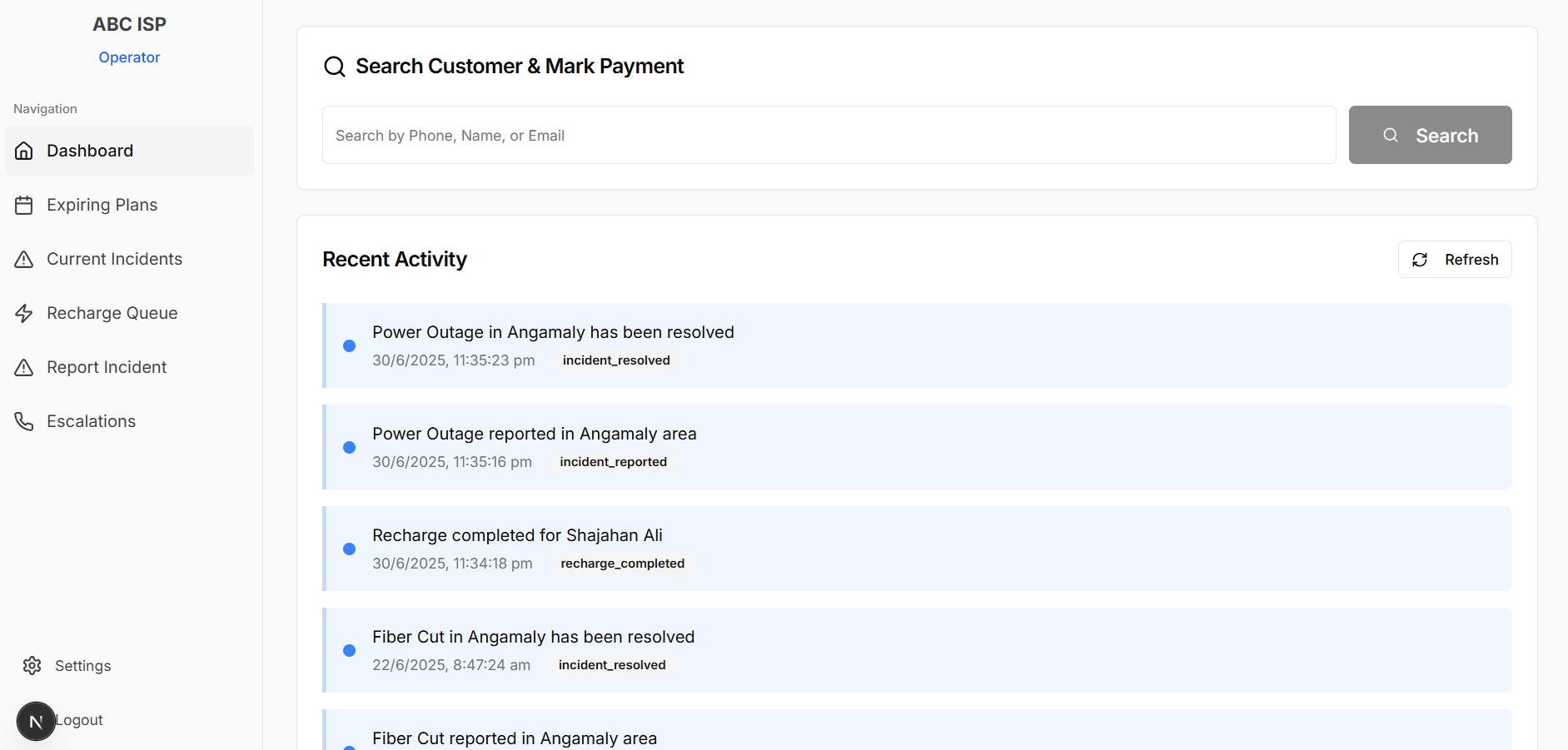Click the Escalations phone icon

tap(24, 421)
